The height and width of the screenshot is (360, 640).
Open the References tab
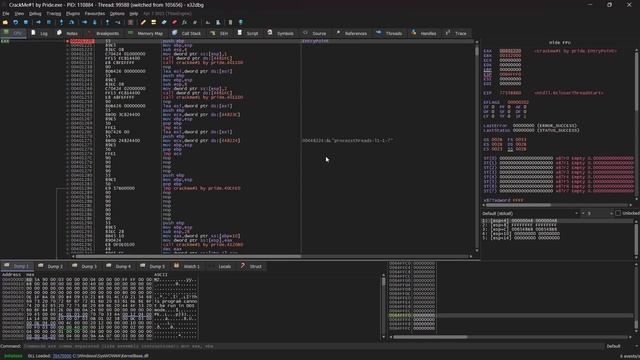tap(351, 33)
